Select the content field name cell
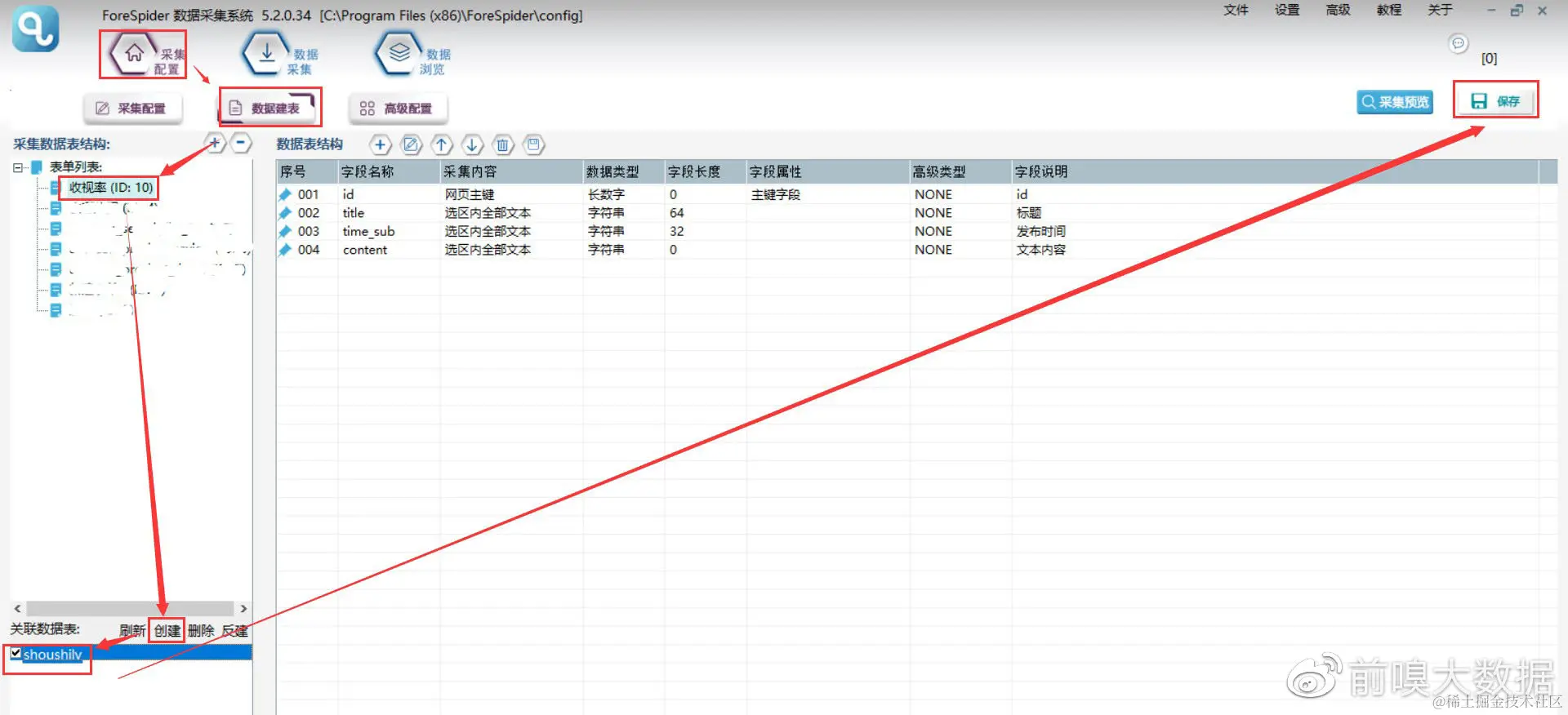The image size is (1568, 715). pos(365,250)
